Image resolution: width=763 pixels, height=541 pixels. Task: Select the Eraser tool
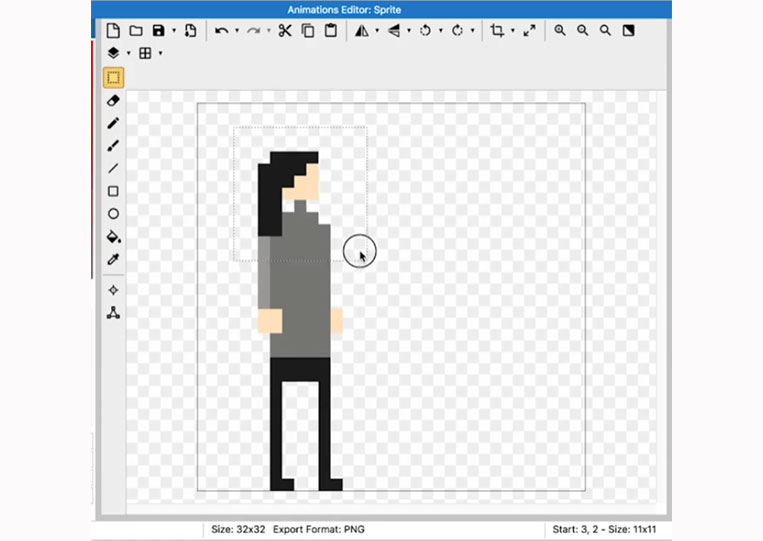coord(113,101)
